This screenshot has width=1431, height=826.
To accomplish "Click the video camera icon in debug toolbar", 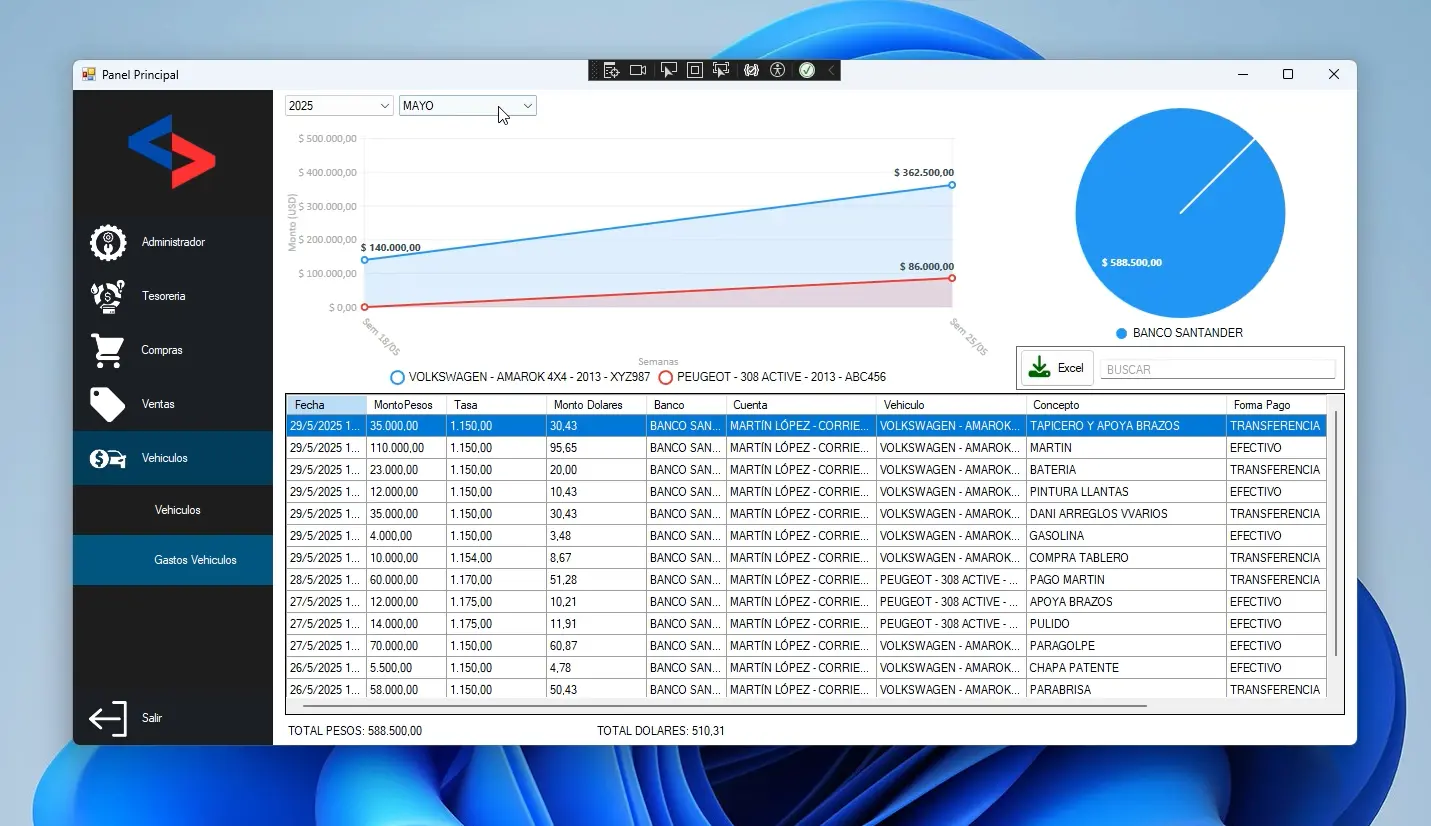I will coord(638,70).
